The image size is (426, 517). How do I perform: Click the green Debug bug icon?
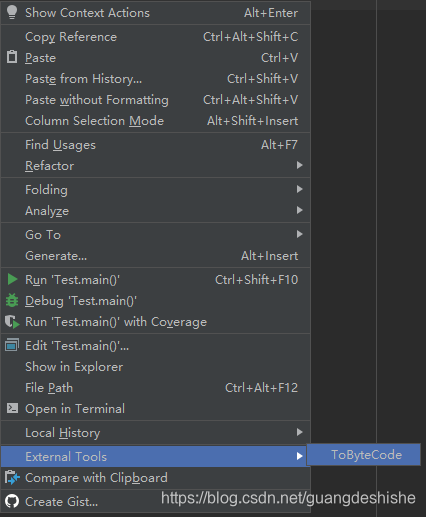12,300
